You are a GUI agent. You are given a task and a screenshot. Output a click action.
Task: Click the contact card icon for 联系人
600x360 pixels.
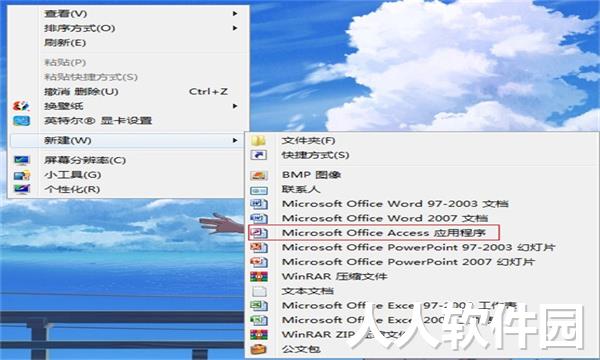258,190
